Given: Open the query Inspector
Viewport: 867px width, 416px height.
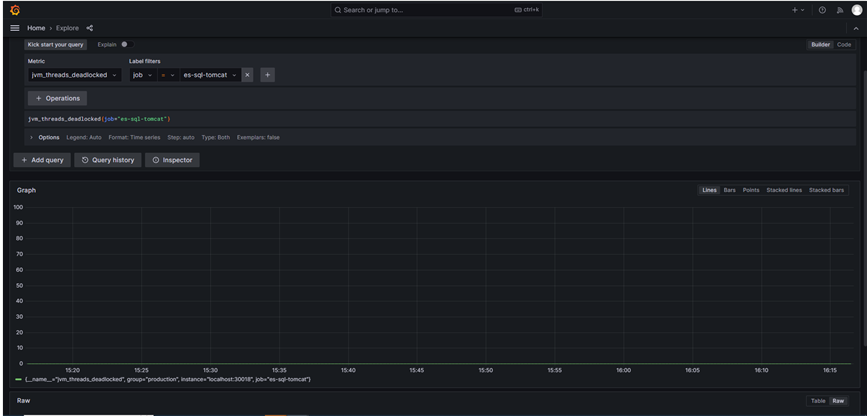Looking at the screenshot, I should pos(173,160).
